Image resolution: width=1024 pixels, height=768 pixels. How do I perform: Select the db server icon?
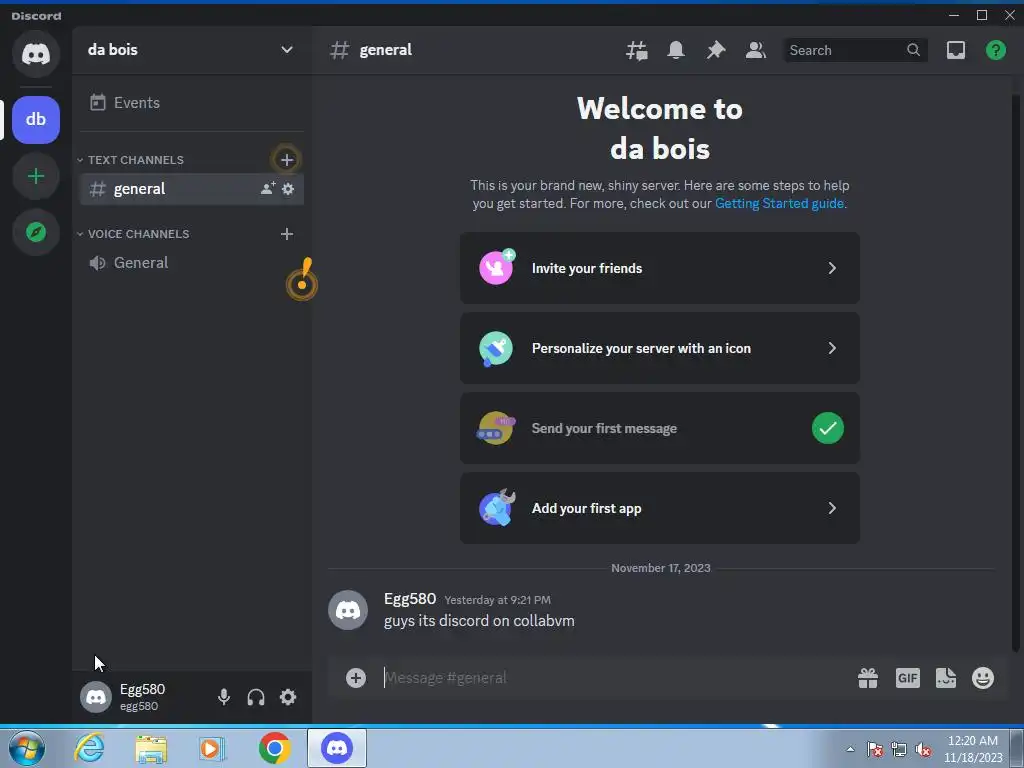pyautogui.click(x=36, y=120)
